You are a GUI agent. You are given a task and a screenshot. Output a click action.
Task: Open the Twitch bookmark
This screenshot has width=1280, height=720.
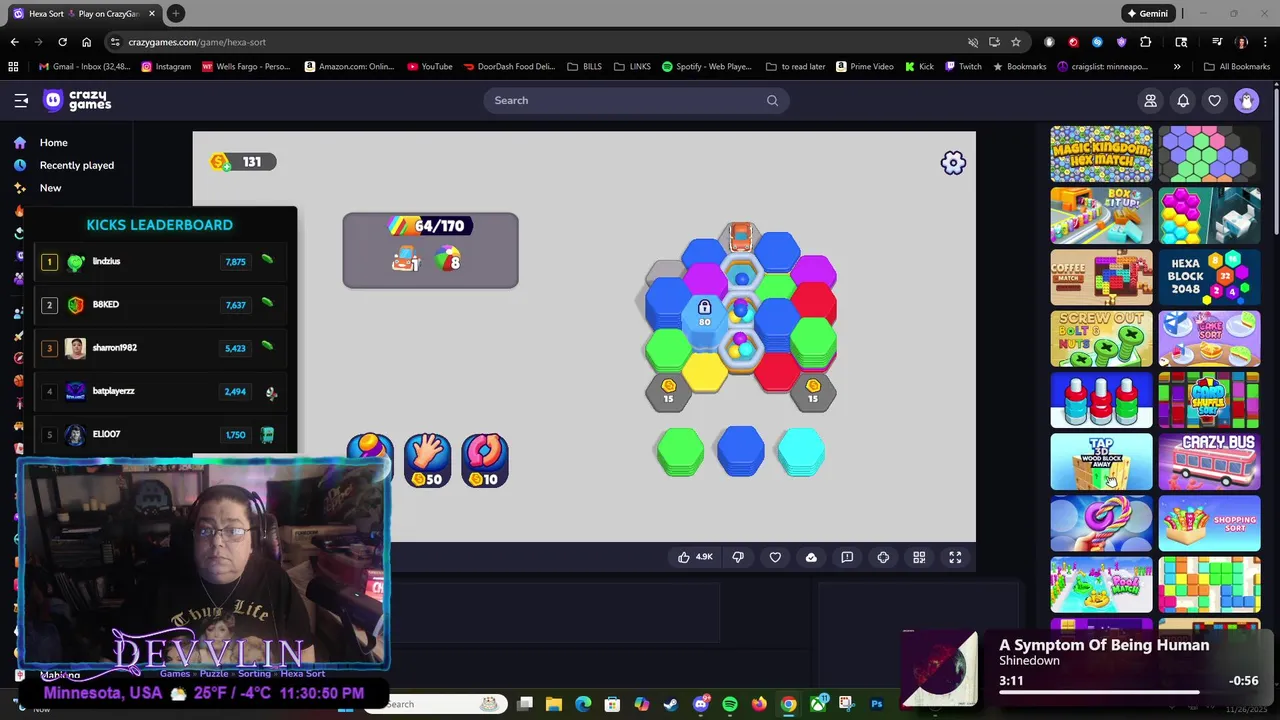(962, 67)
